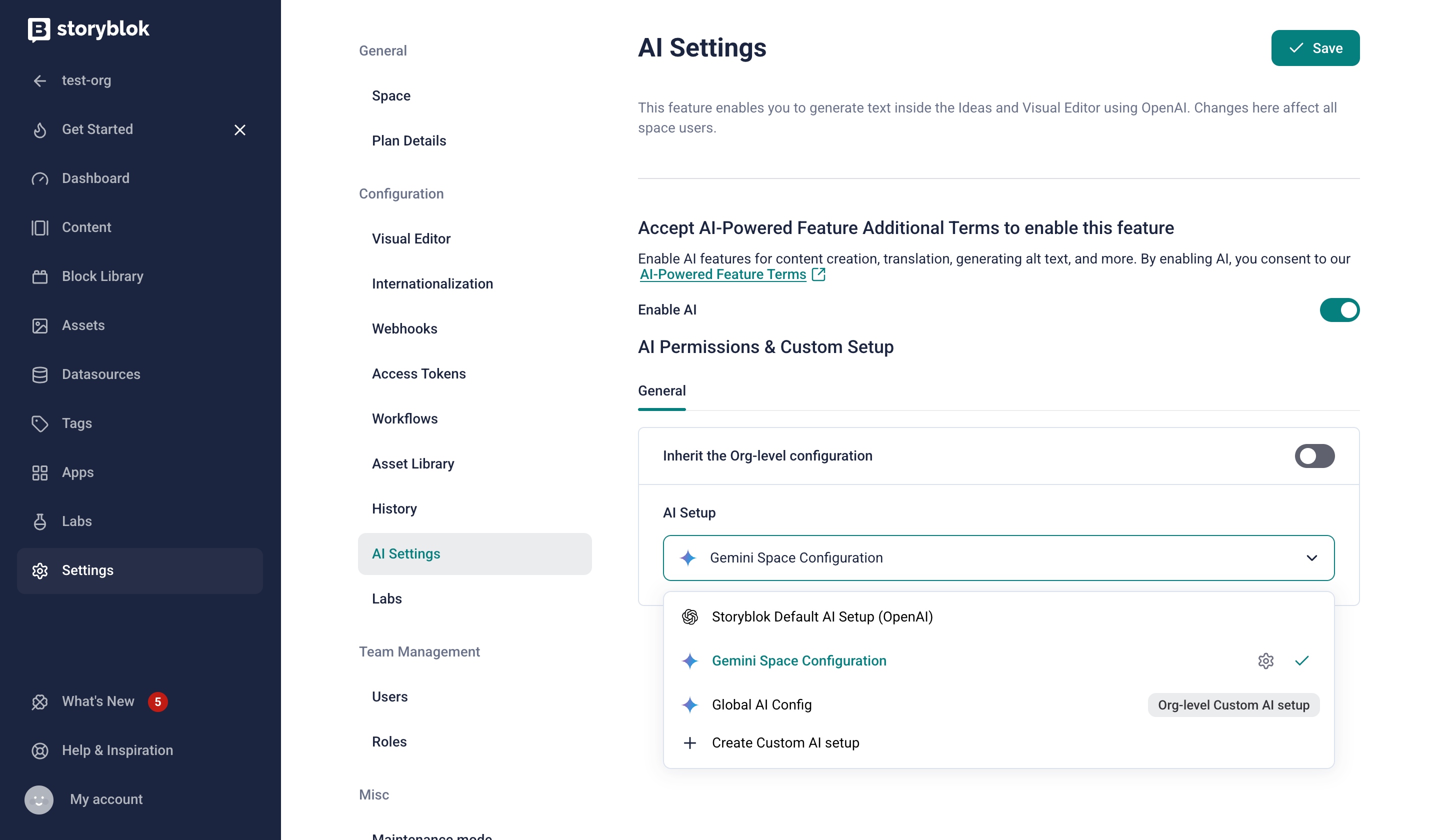The width and height of the screenshot is (1440, 840).
Task: Click the Storyblok logo icon
Action: (39, 29)
